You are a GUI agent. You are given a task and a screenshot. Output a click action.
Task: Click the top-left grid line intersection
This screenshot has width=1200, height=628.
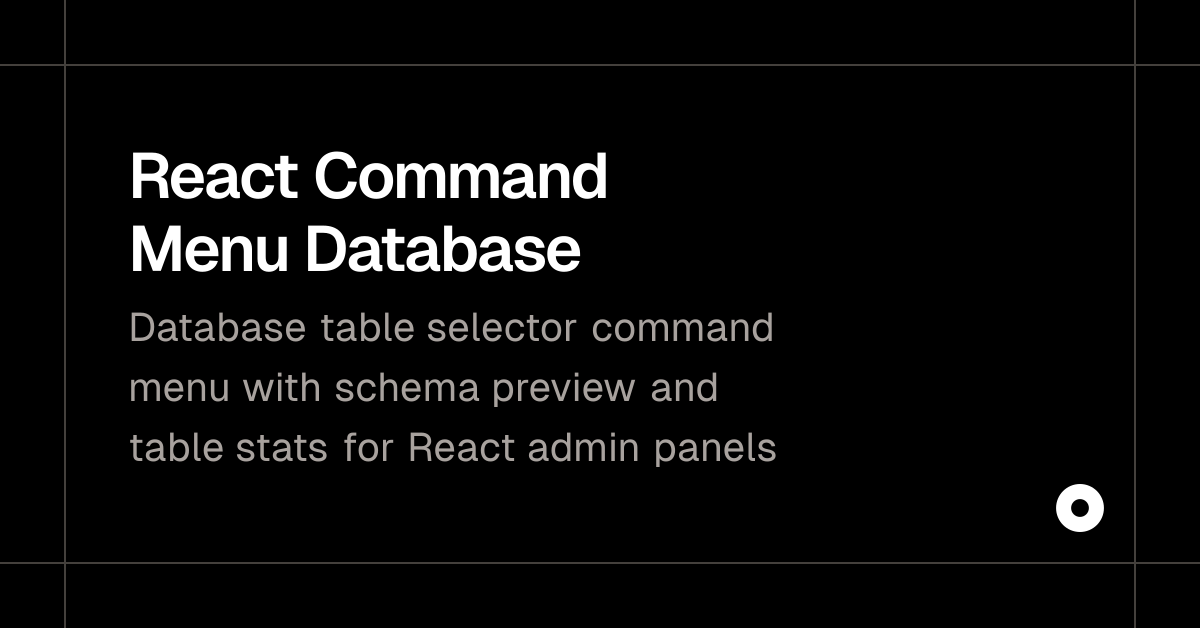click(65, 65)
